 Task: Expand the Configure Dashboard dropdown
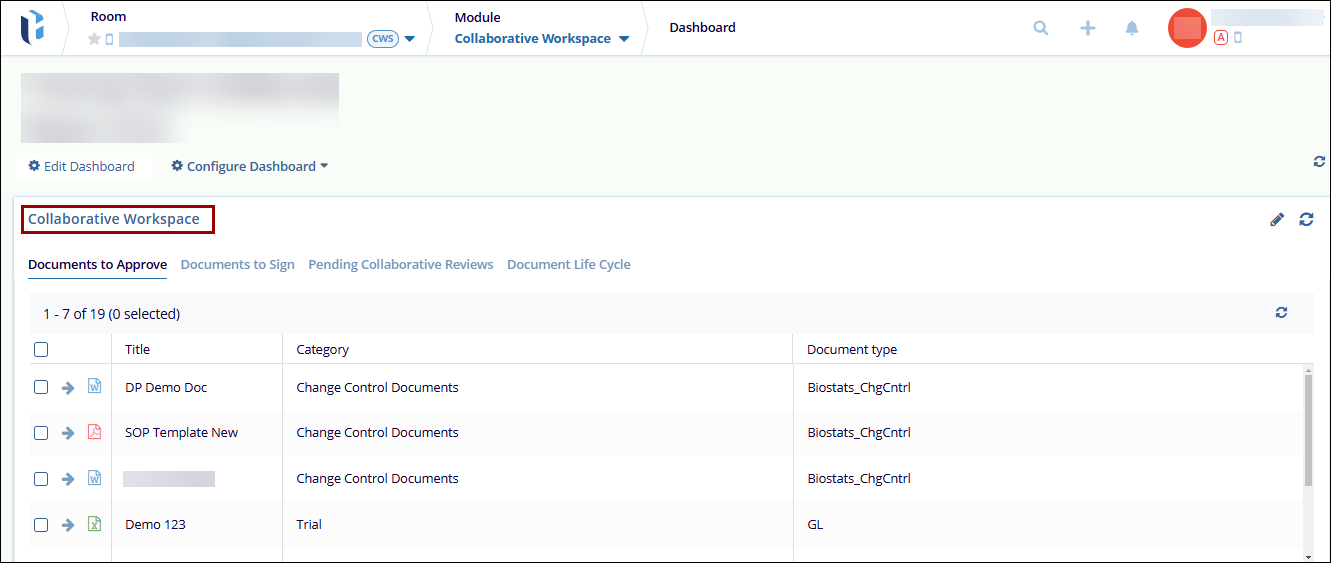coord(250,166)
